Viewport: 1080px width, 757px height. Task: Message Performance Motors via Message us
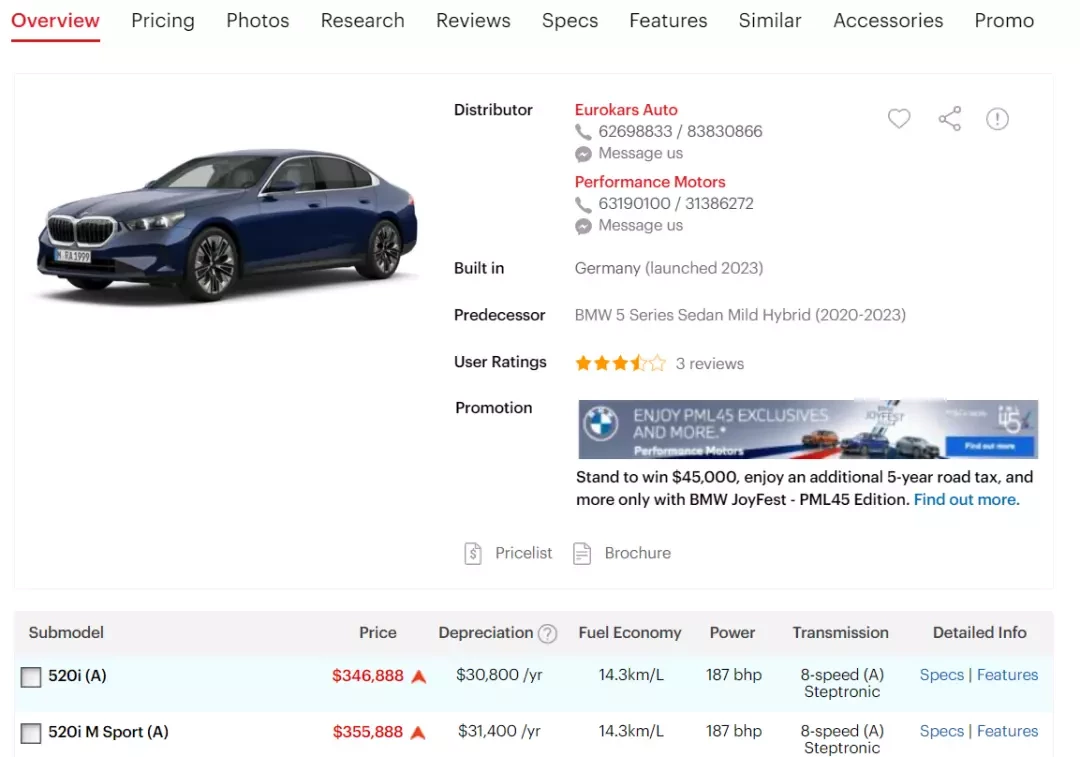641,225
